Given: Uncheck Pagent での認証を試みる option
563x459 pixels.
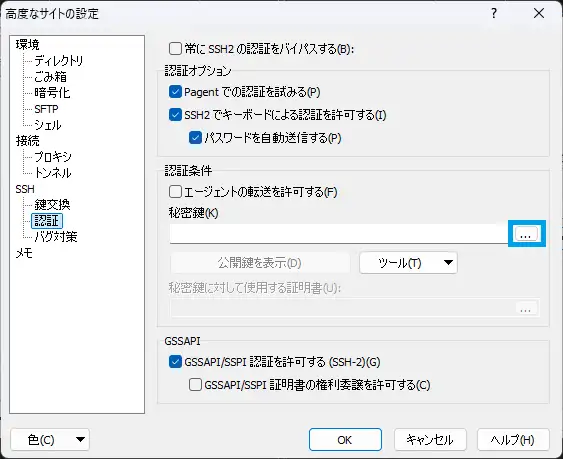Looking at the screenshot, I should click(175, 92).
